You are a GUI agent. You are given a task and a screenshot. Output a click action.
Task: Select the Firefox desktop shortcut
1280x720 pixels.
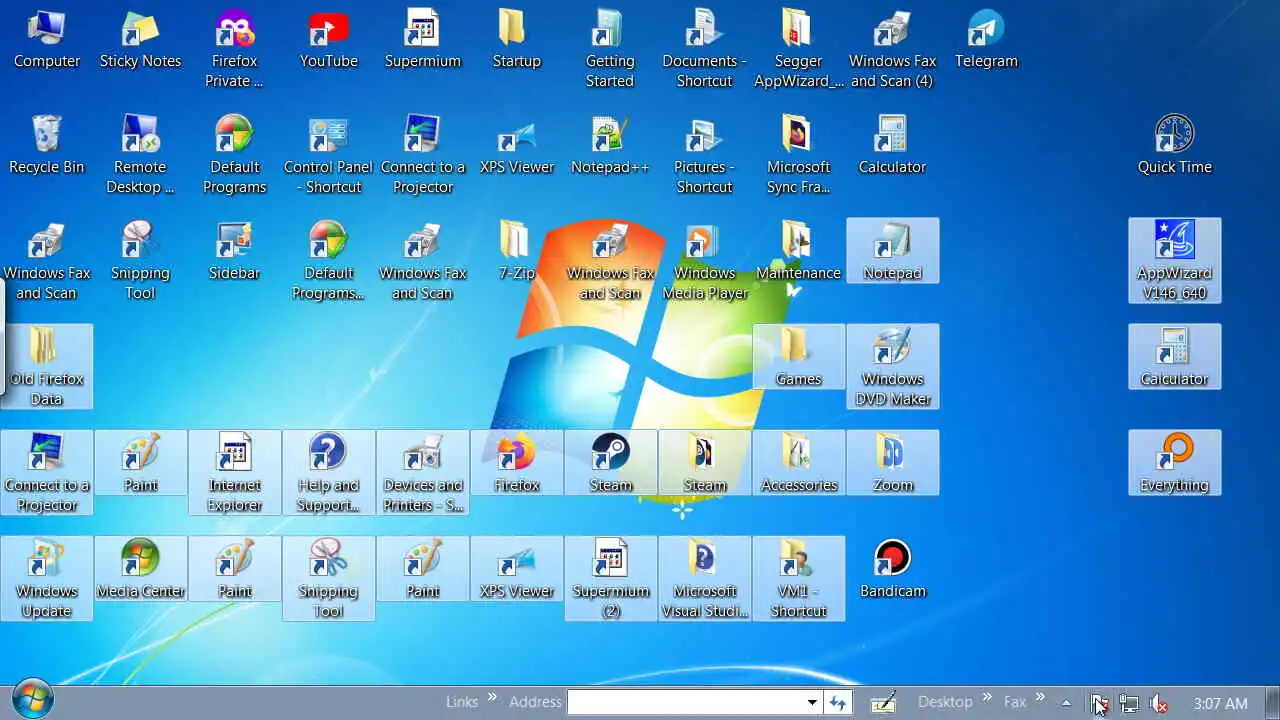pyautogui.click(x=517, y=464)
